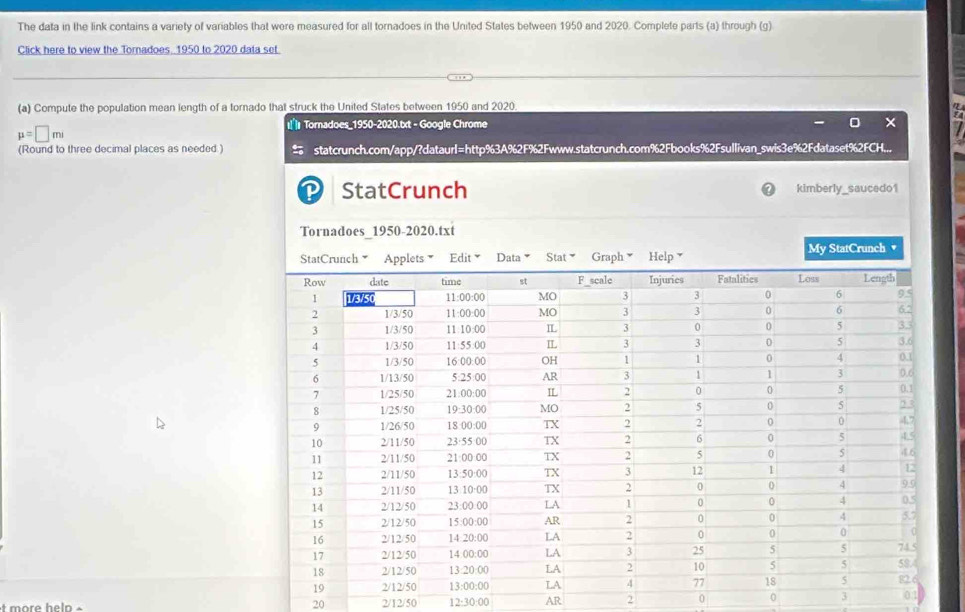Select the date column header

coord(379,282)
